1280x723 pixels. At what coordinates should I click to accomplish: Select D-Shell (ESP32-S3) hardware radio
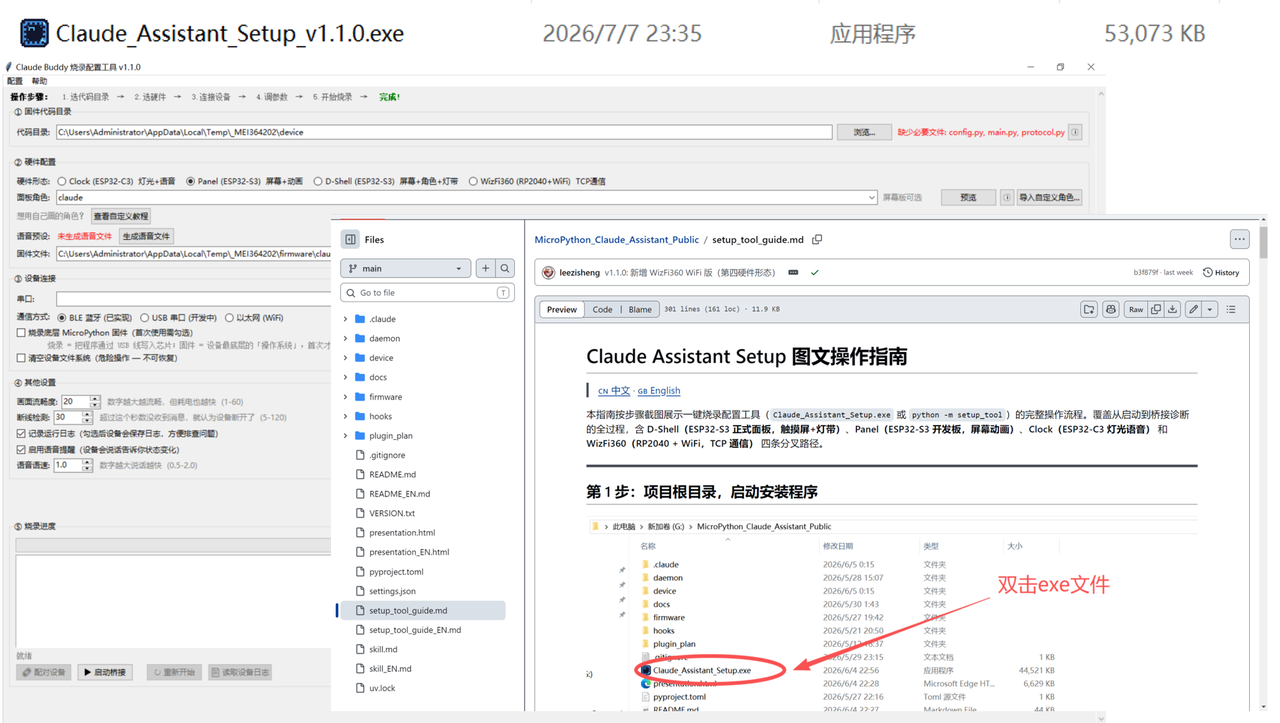[x=318, y=182]
